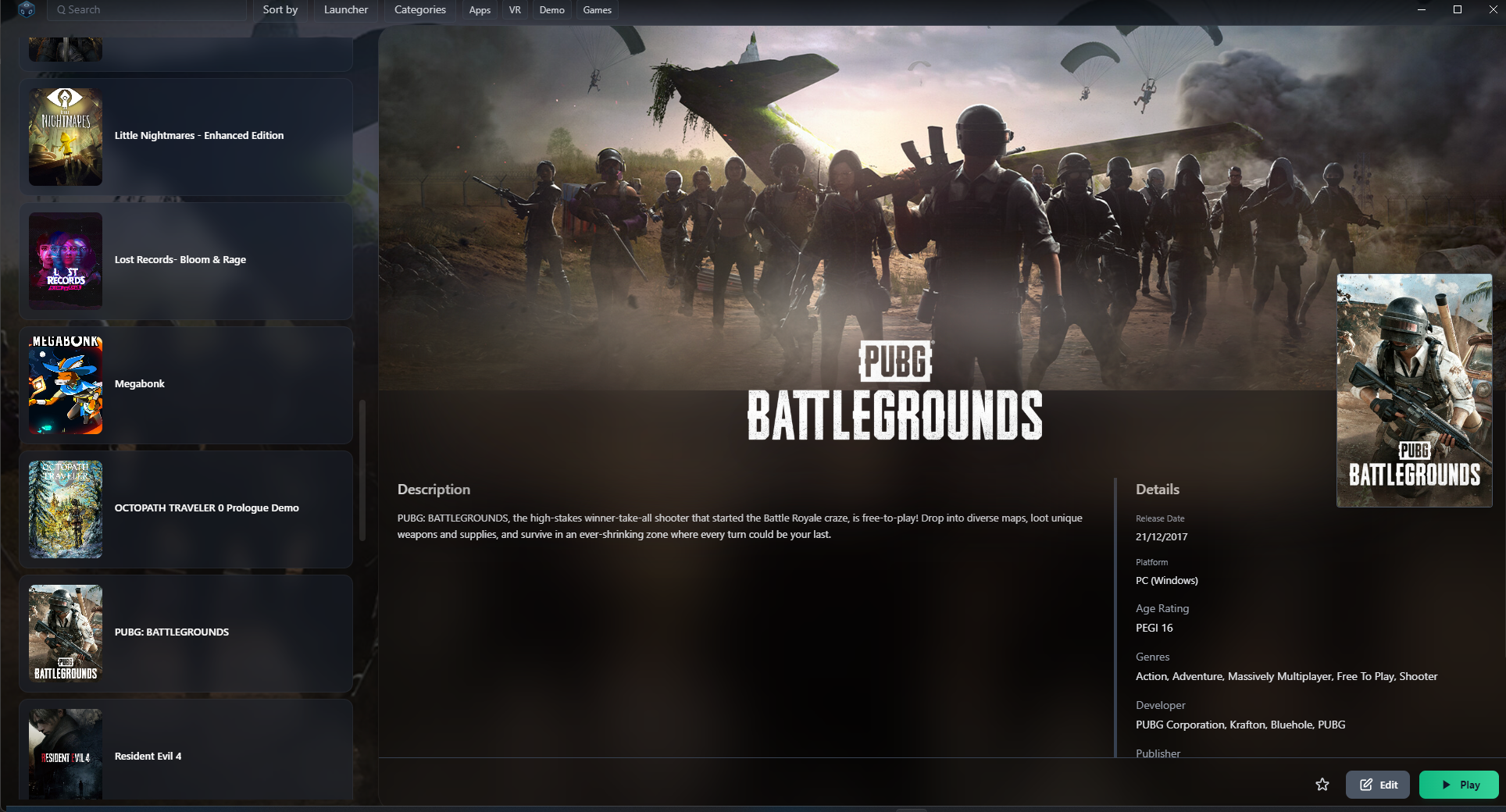Choose OCTOPATH TRAVELER 0 Prologue Demo entry
Viewport: 1506px width, 812px height.
[x=206, y=508]
